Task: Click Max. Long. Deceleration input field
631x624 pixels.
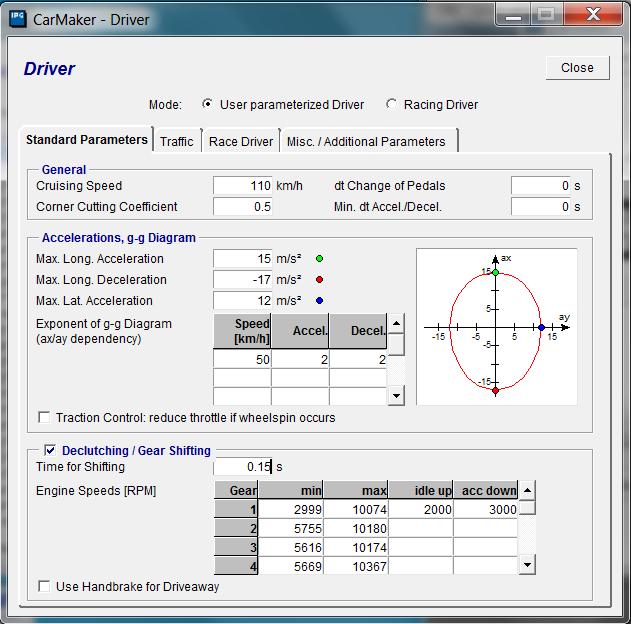Action: pos(243,279)
